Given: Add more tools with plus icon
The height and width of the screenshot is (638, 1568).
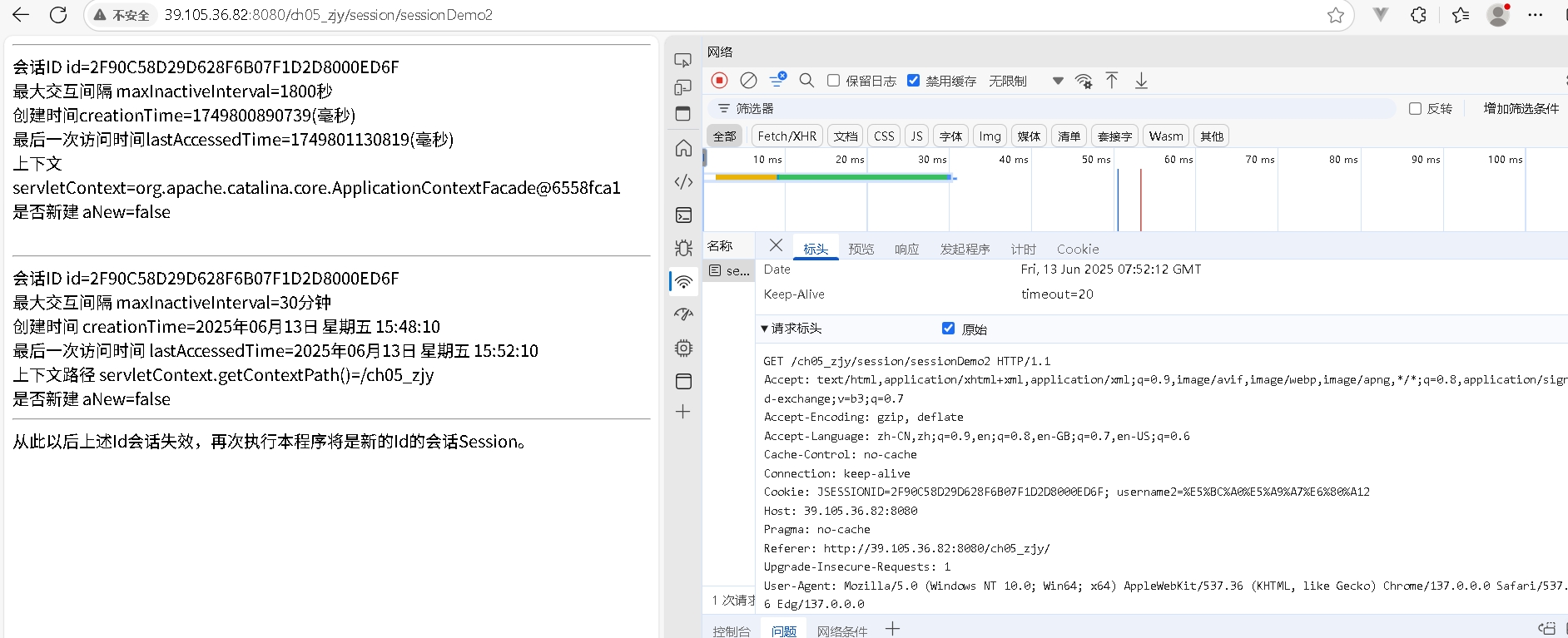Looking at the screenshot, I should point(683,412).
